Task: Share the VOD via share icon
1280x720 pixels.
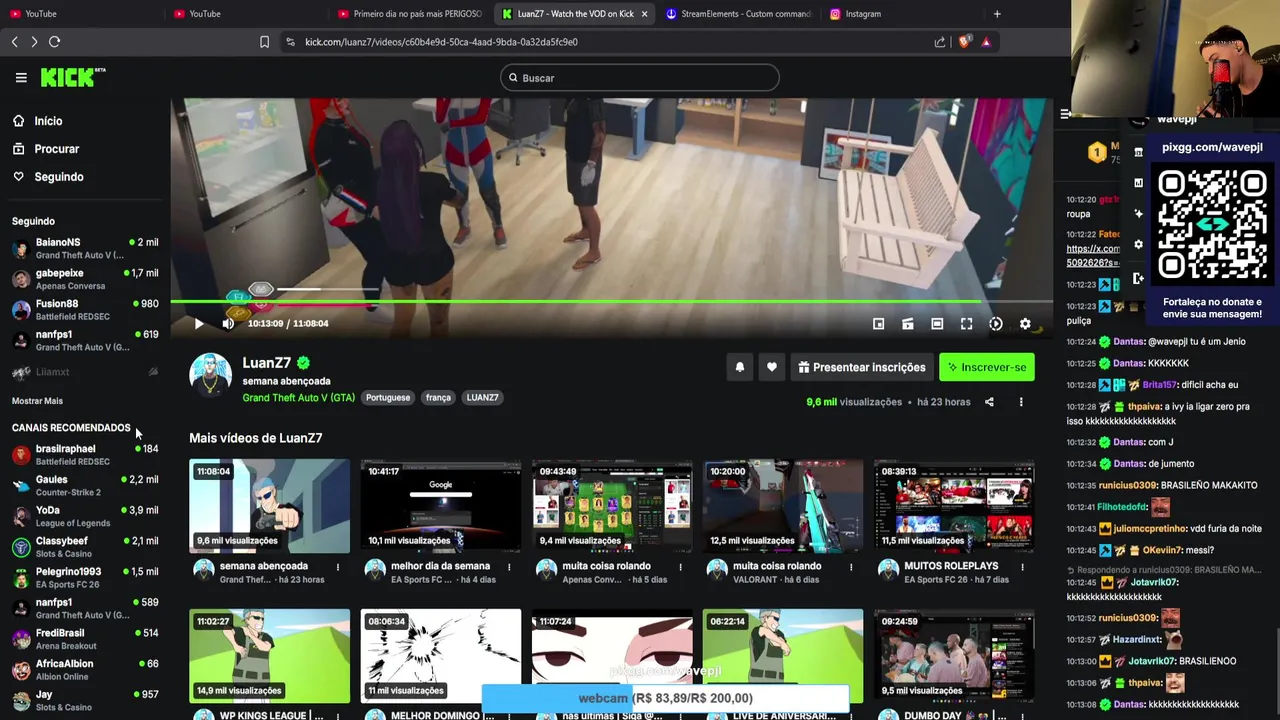Action: point(989,402)
